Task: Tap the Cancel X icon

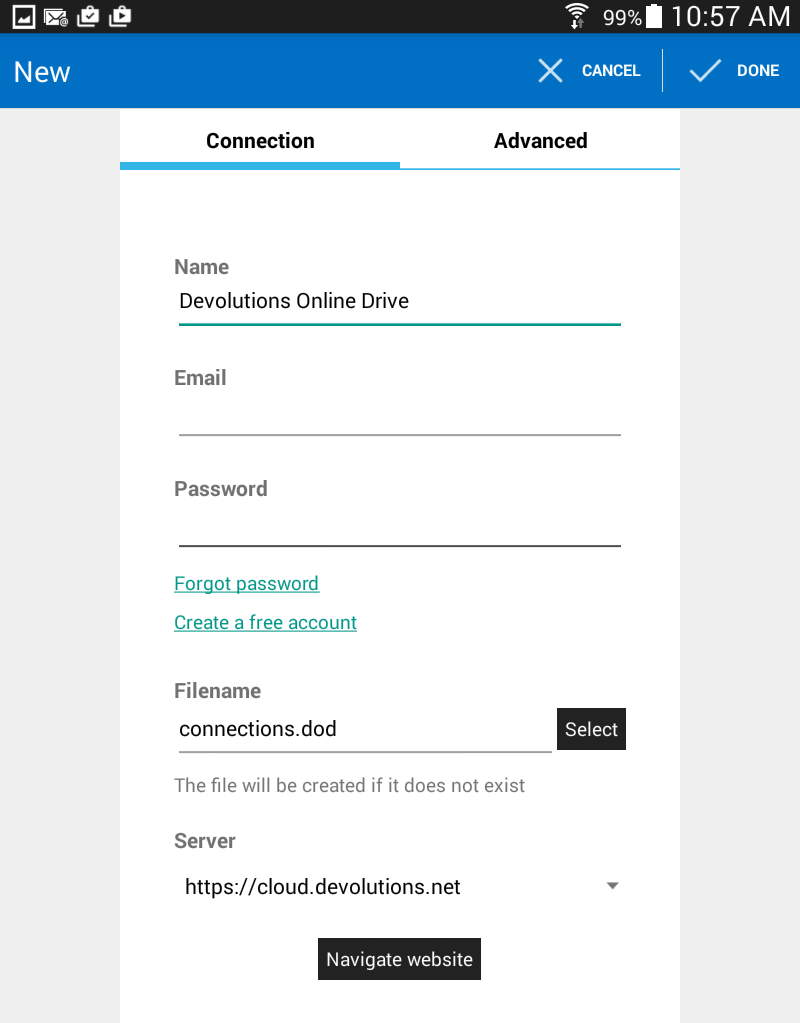Action: point(551,70)
